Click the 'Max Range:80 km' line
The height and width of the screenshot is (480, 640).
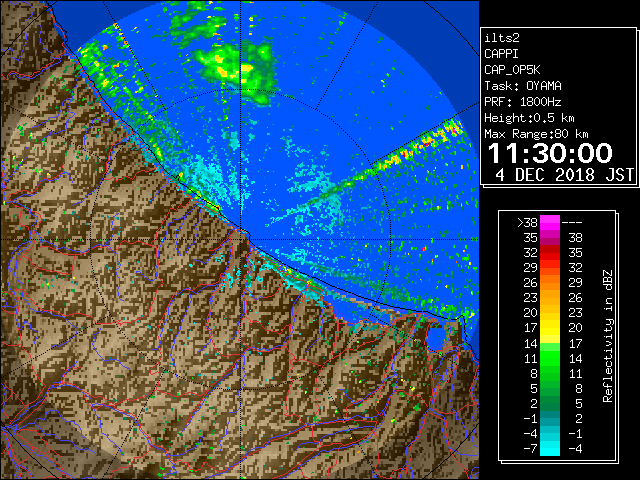coord(536,134)
